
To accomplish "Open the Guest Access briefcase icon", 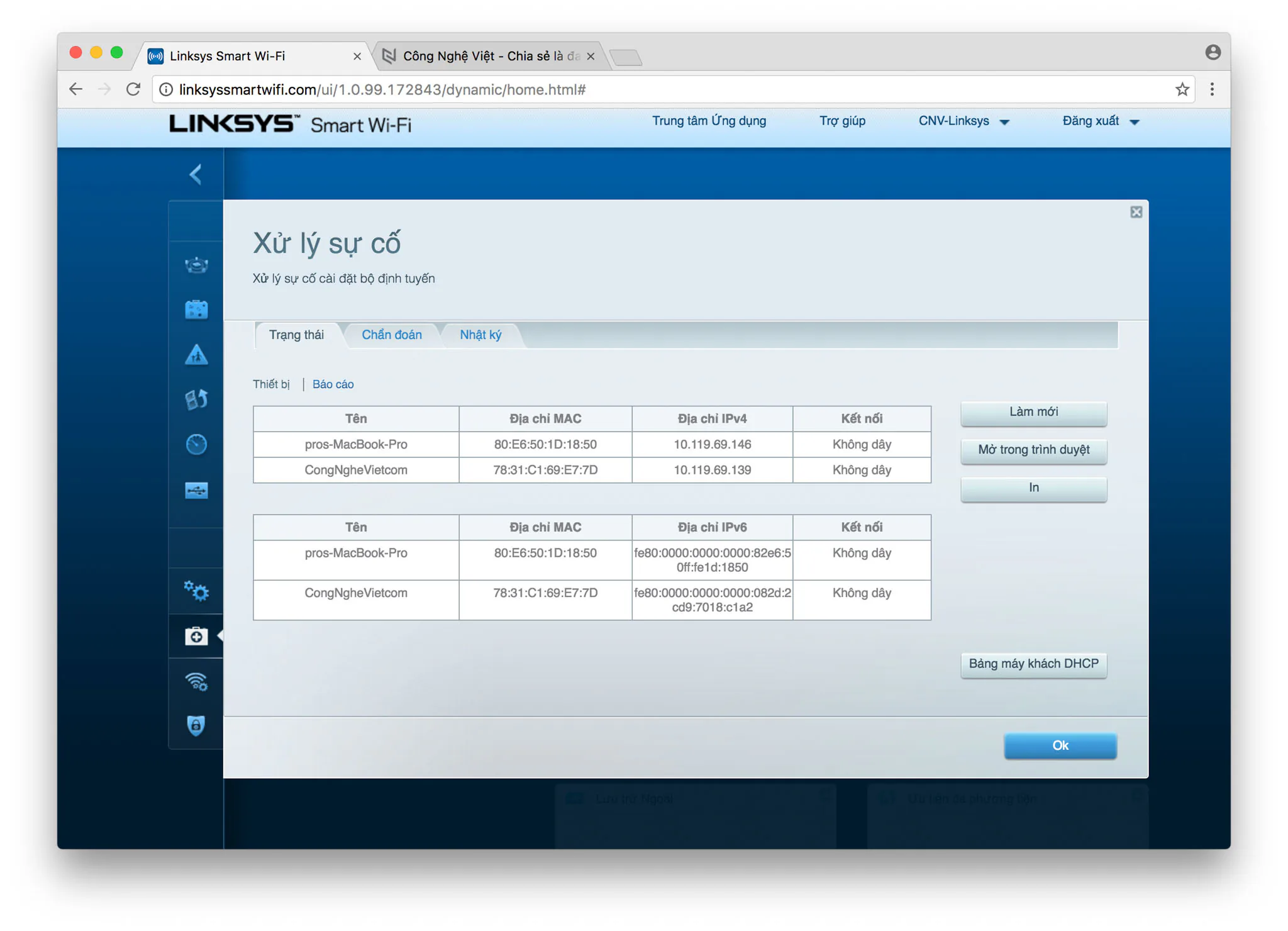I will pos(196,309).
